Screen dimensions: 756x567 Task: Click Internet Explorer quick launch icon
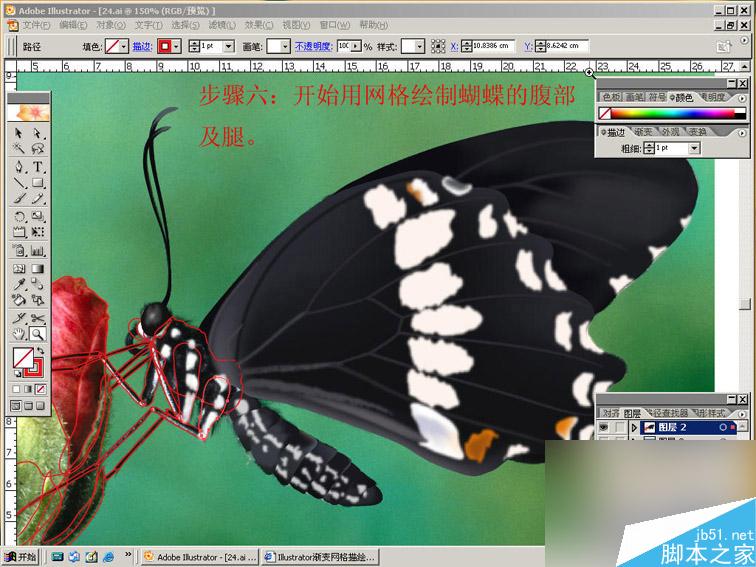109,557
